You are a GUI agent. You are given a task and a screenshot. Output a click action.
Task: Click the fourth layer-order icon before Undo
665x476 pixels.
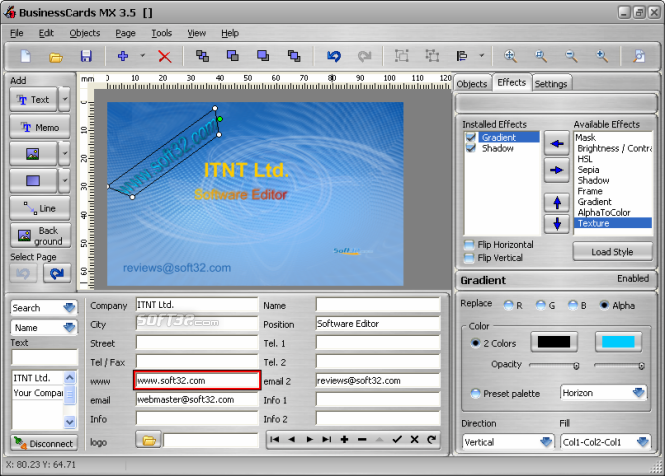click(294, 56)
